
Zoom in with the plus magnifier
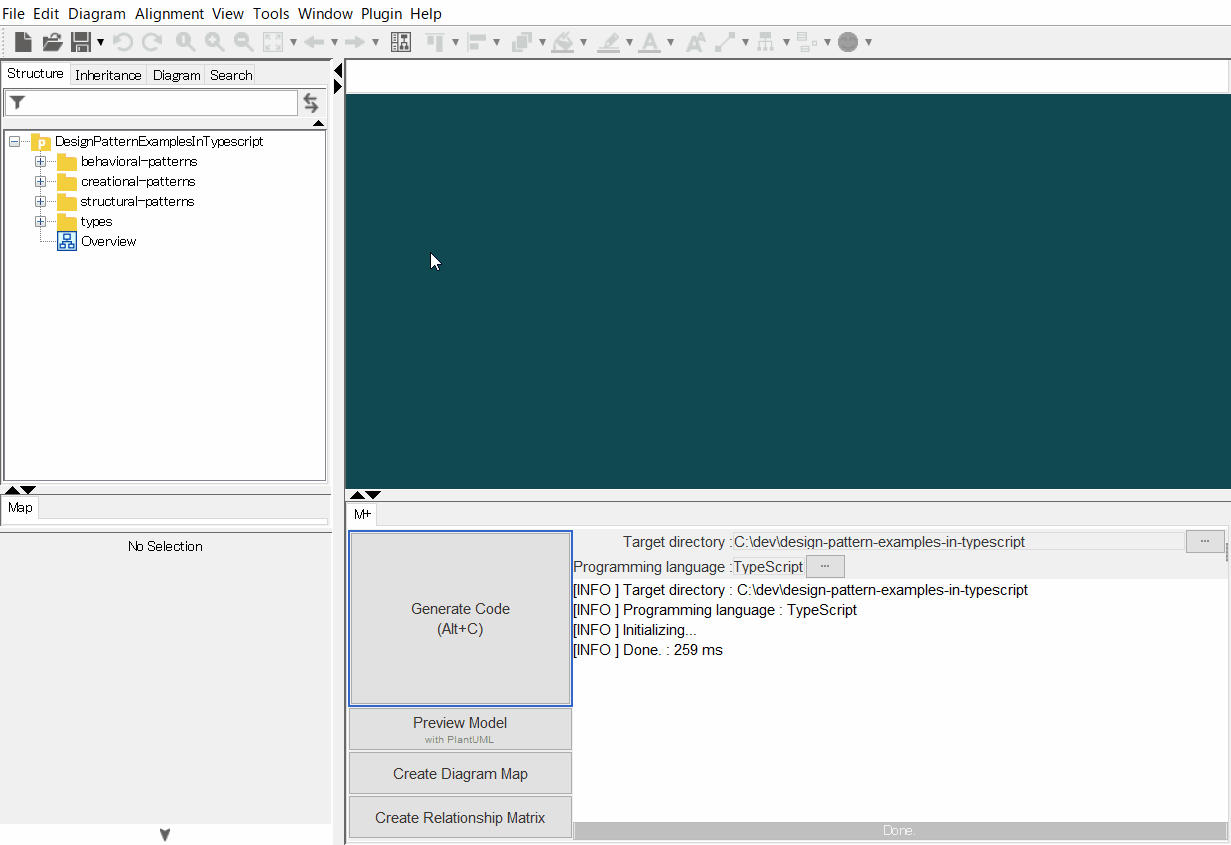coord(214,42)
